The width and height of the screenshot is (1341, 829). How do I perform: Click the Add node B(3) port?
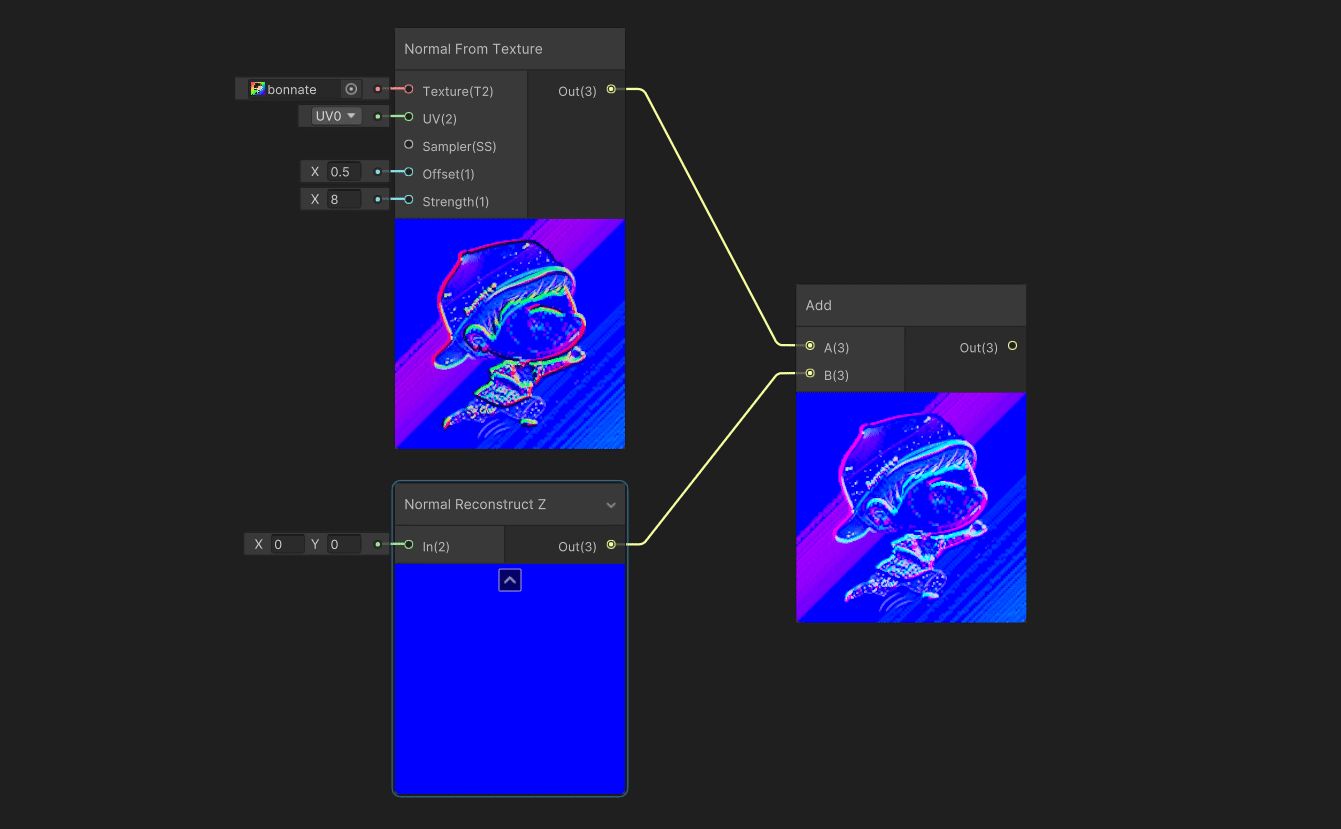[x=810, y=373]
